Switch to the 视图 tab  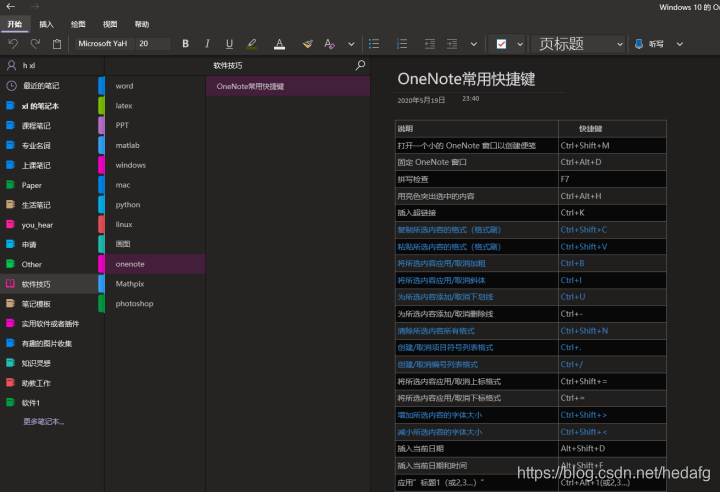coord(110,24)
